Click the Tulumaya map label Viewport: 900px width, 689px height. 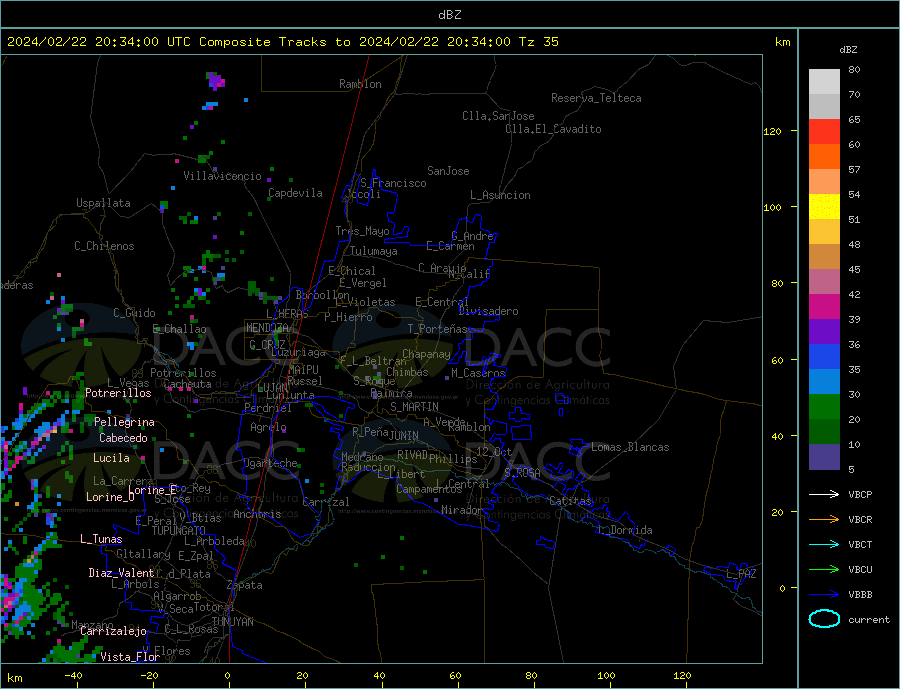point(374,251)
